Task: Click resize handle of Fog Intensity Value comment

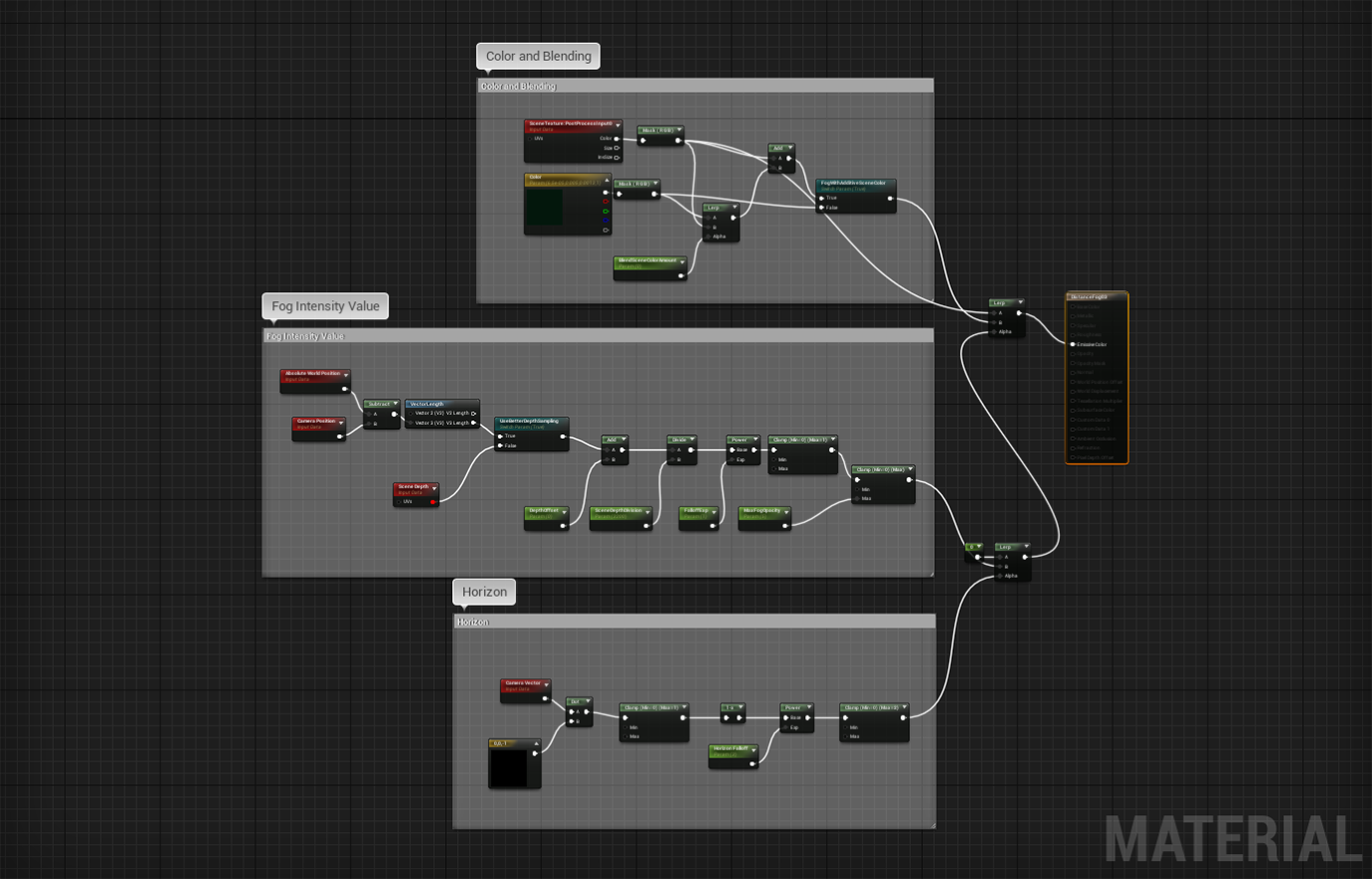Action: click(930, 573)
